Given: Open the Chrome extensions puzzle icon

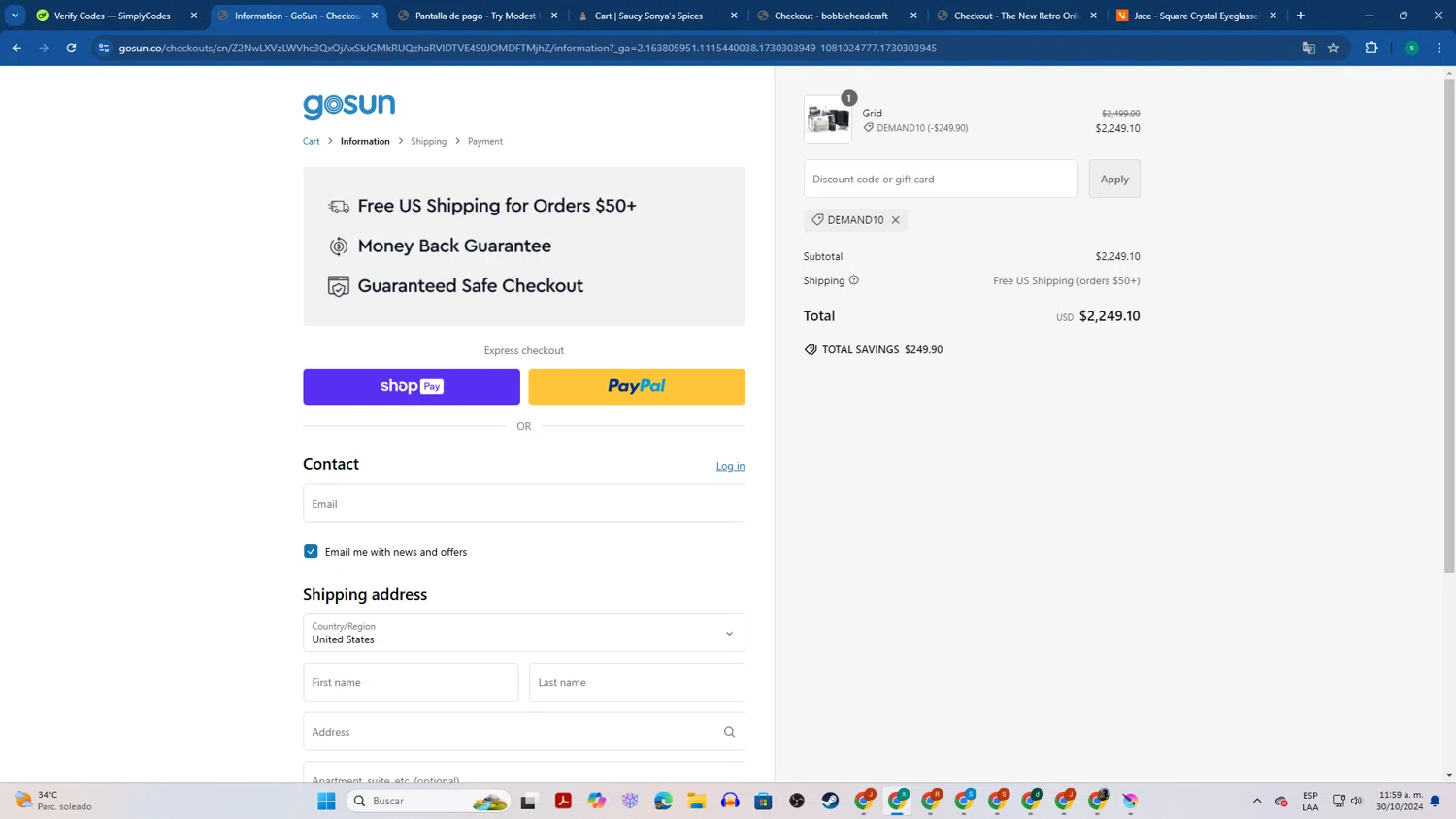Looking at the screenshot, I should point(1372,48).
